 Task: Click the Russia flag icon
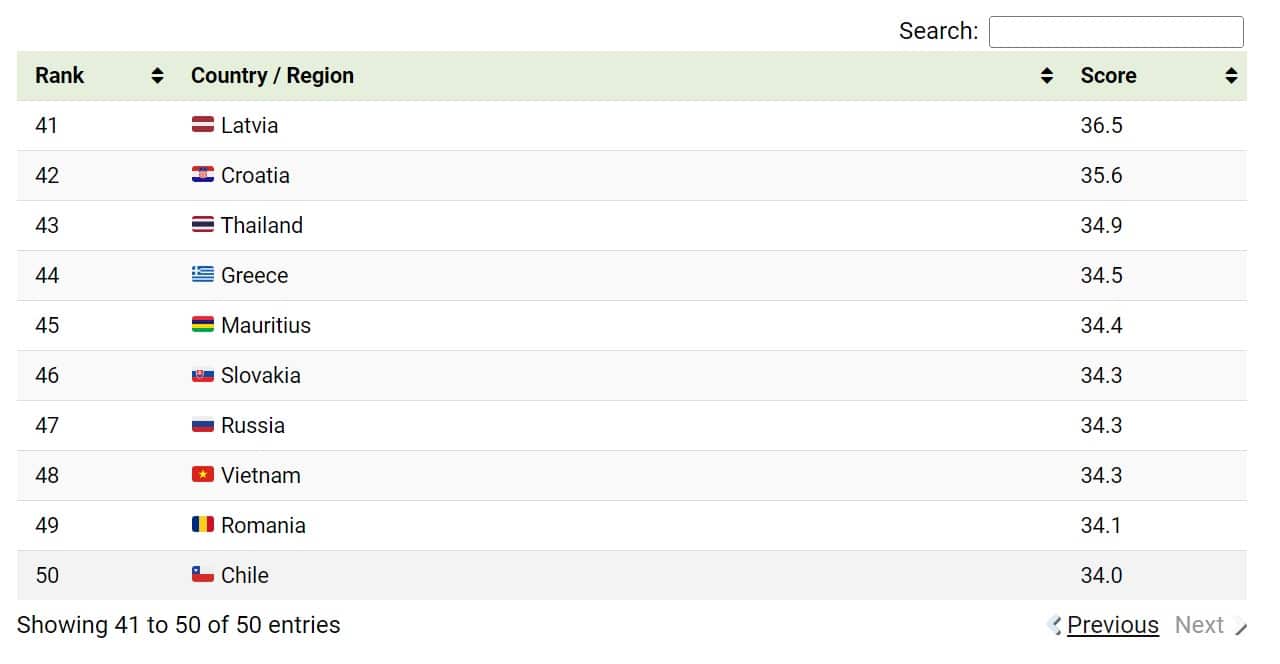click(x=203, y=425)
